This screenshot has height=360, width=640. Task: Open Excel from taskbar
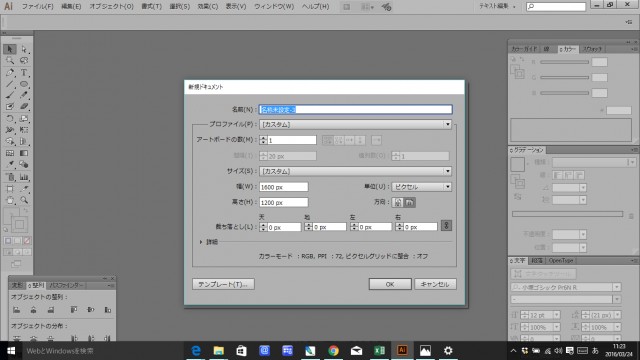click(380, 351)
